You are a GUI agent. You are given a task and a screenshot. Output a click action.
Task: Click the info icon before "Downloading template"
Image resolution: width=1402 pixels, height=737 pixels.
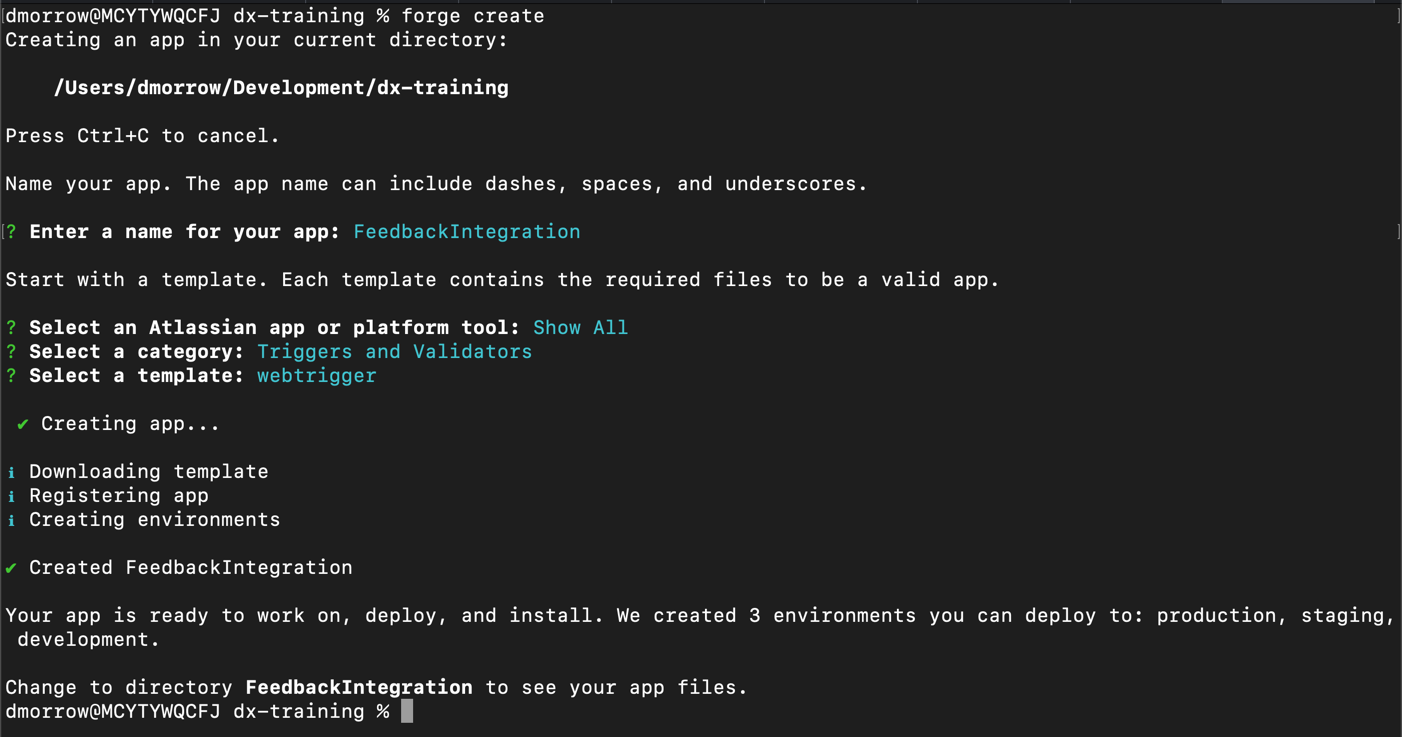click(x=11, y=471)
